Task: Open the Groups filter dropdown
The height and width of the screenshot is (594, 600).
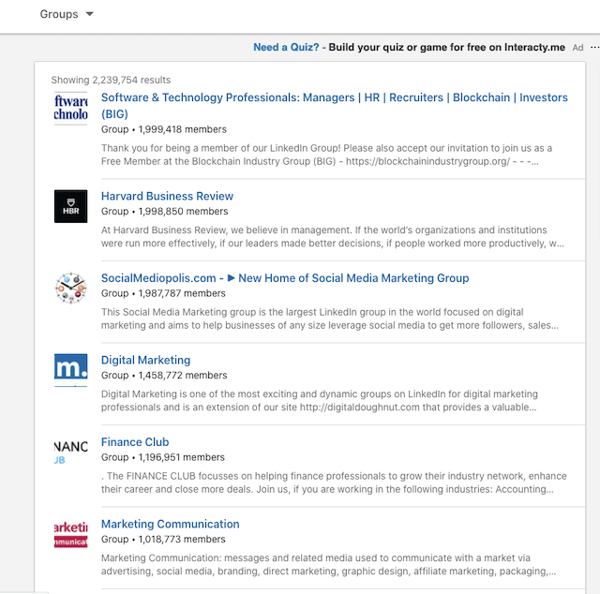Action: click(x=66, y=14)
